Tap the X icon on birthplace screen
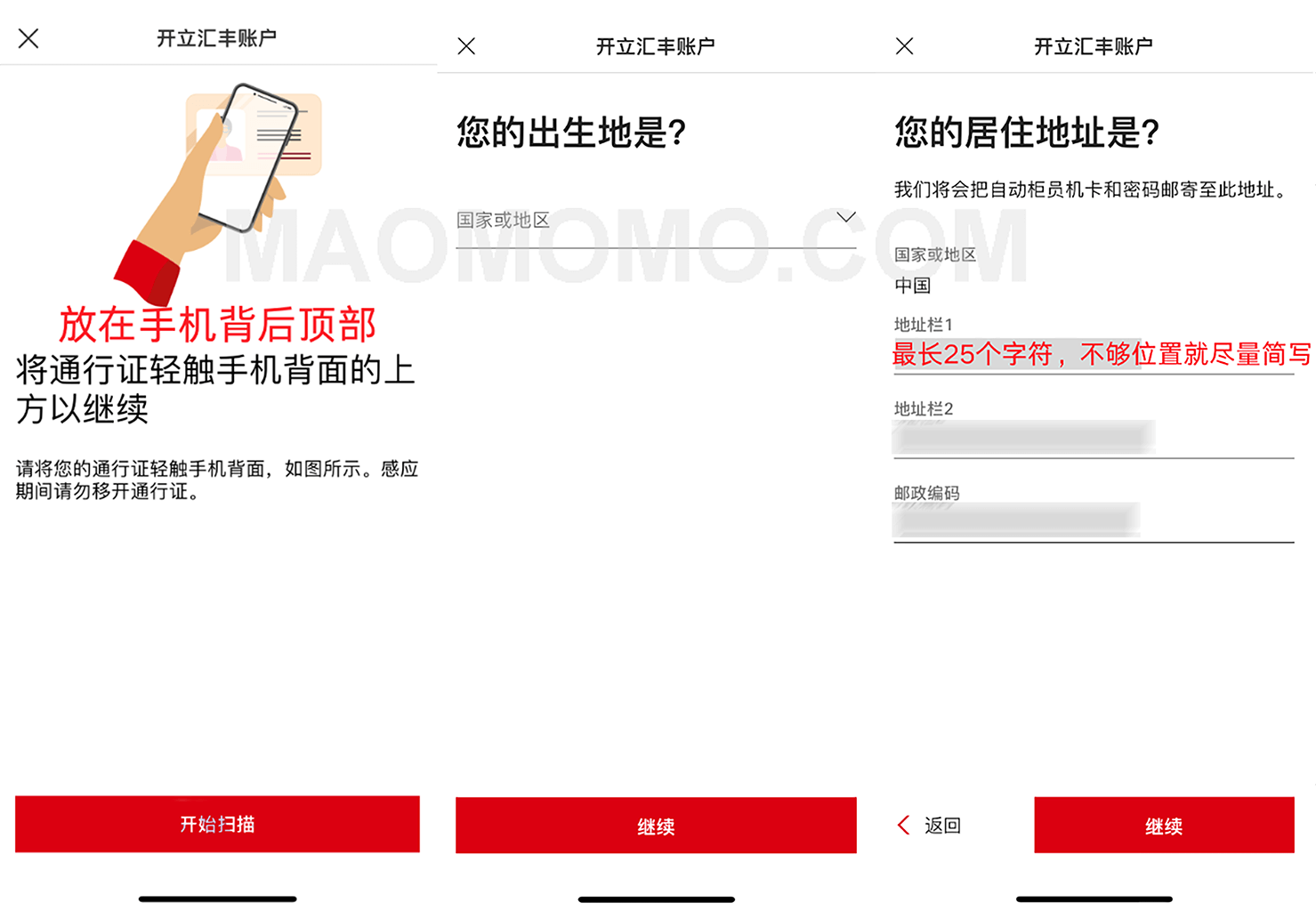1316x911 pixels. [x=466, y=46]
